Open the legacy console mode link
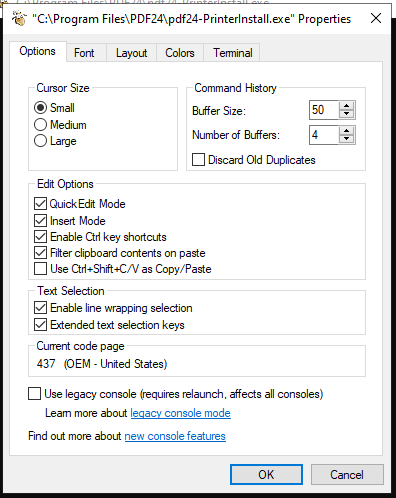Screen dimensions: 396x498 [x=180, y=413]
